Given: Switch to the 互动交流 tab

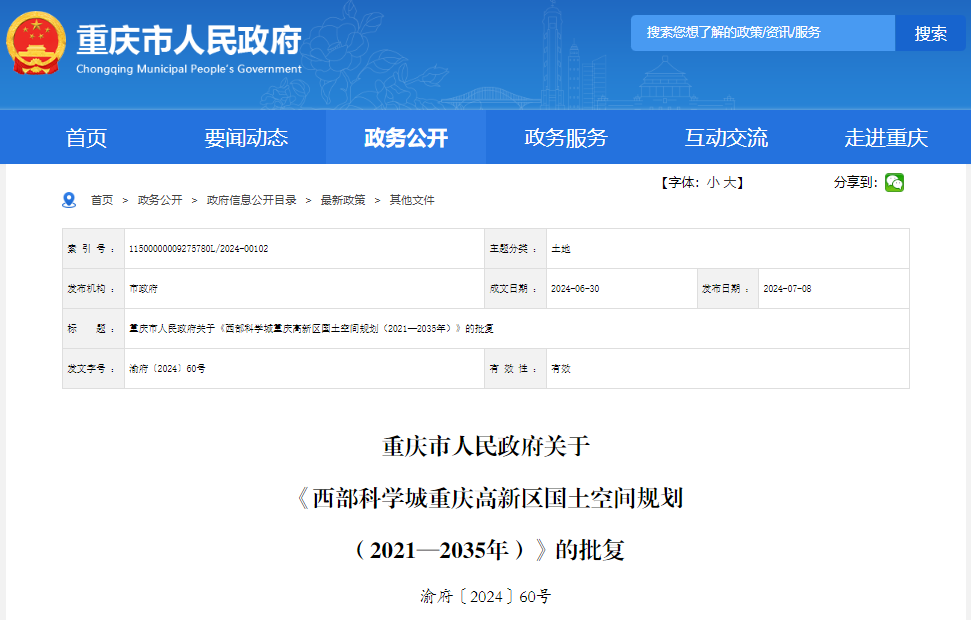Looking at the screenshot, I should [727, 137].
